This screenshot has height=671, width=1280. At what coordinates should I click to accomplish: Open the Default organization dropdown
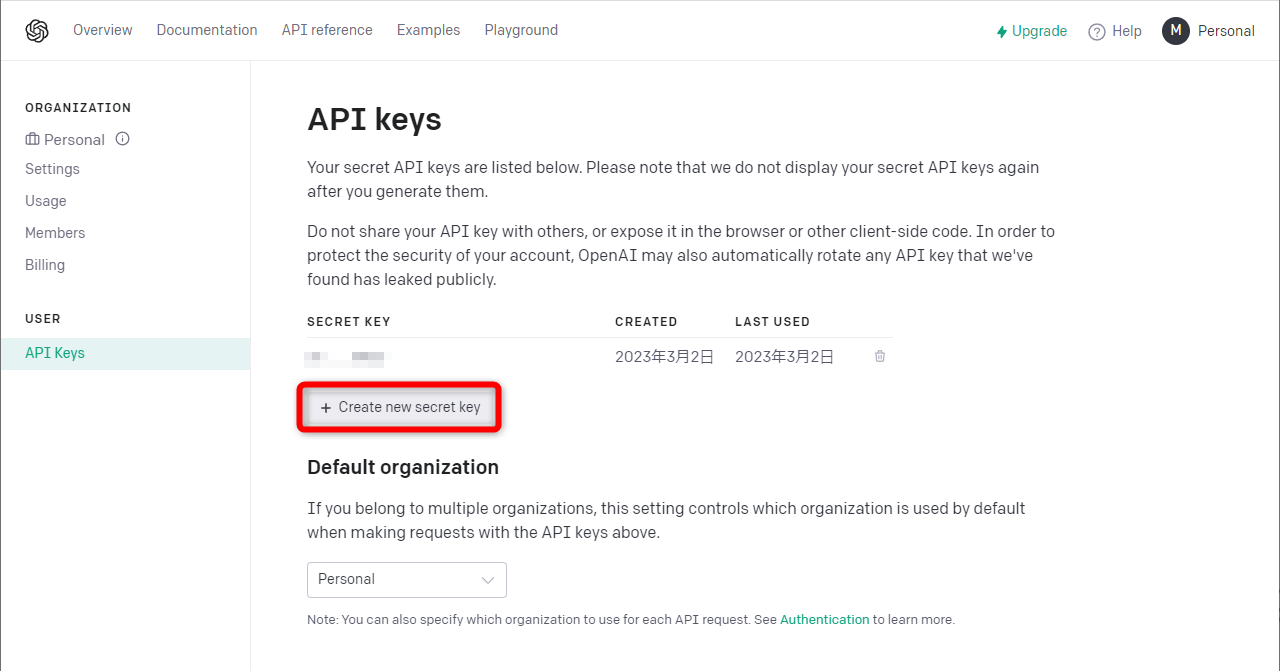pos(406,580)
